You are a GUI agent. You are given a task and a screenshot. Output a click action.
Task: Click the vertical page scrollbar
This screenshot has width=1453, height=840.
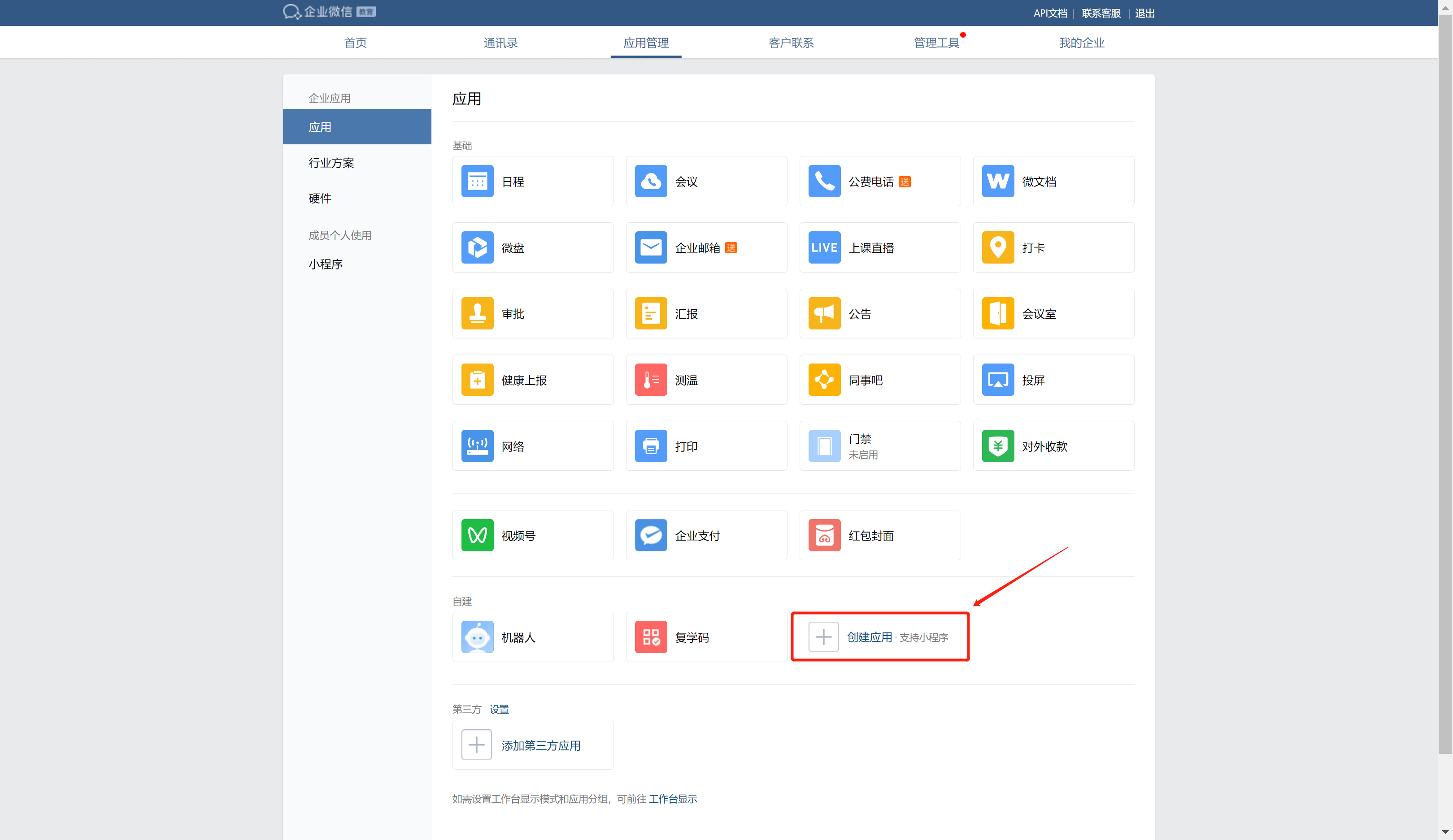point(1445,380)
